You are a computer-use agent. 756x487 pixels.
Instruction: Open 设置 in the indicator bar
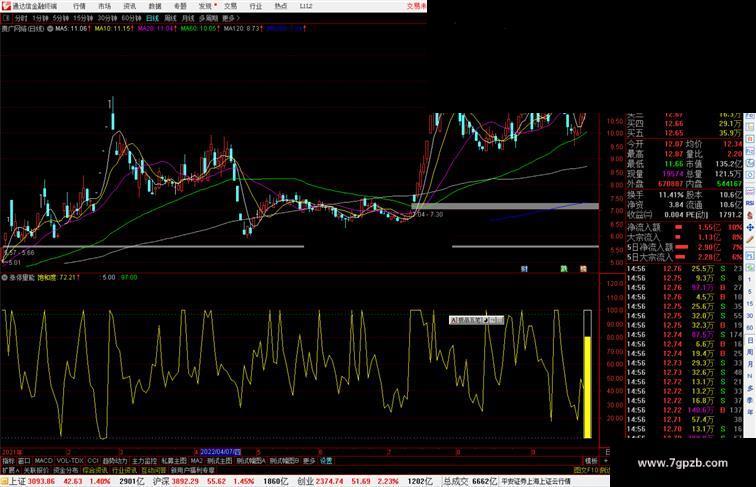326,461
